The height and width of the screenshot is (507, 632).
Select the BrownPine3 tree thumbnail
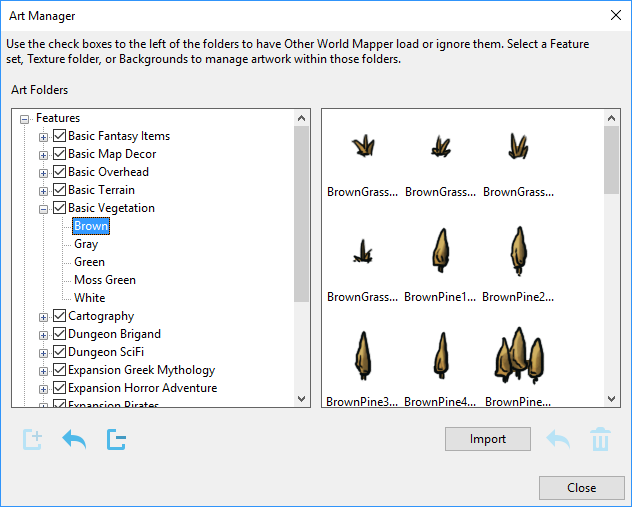362,357
